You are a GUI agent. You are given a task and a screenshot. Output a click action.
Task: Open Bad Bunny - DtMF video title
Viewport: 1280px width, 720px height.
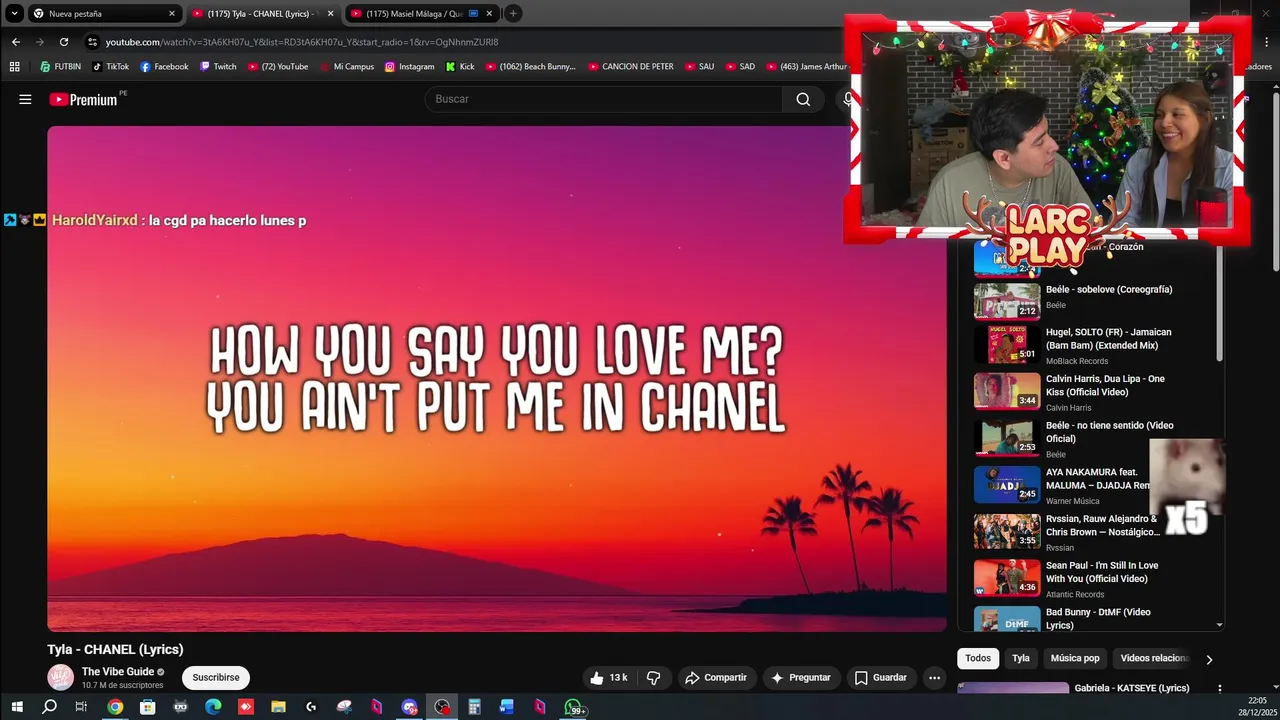coord(1098,618)
